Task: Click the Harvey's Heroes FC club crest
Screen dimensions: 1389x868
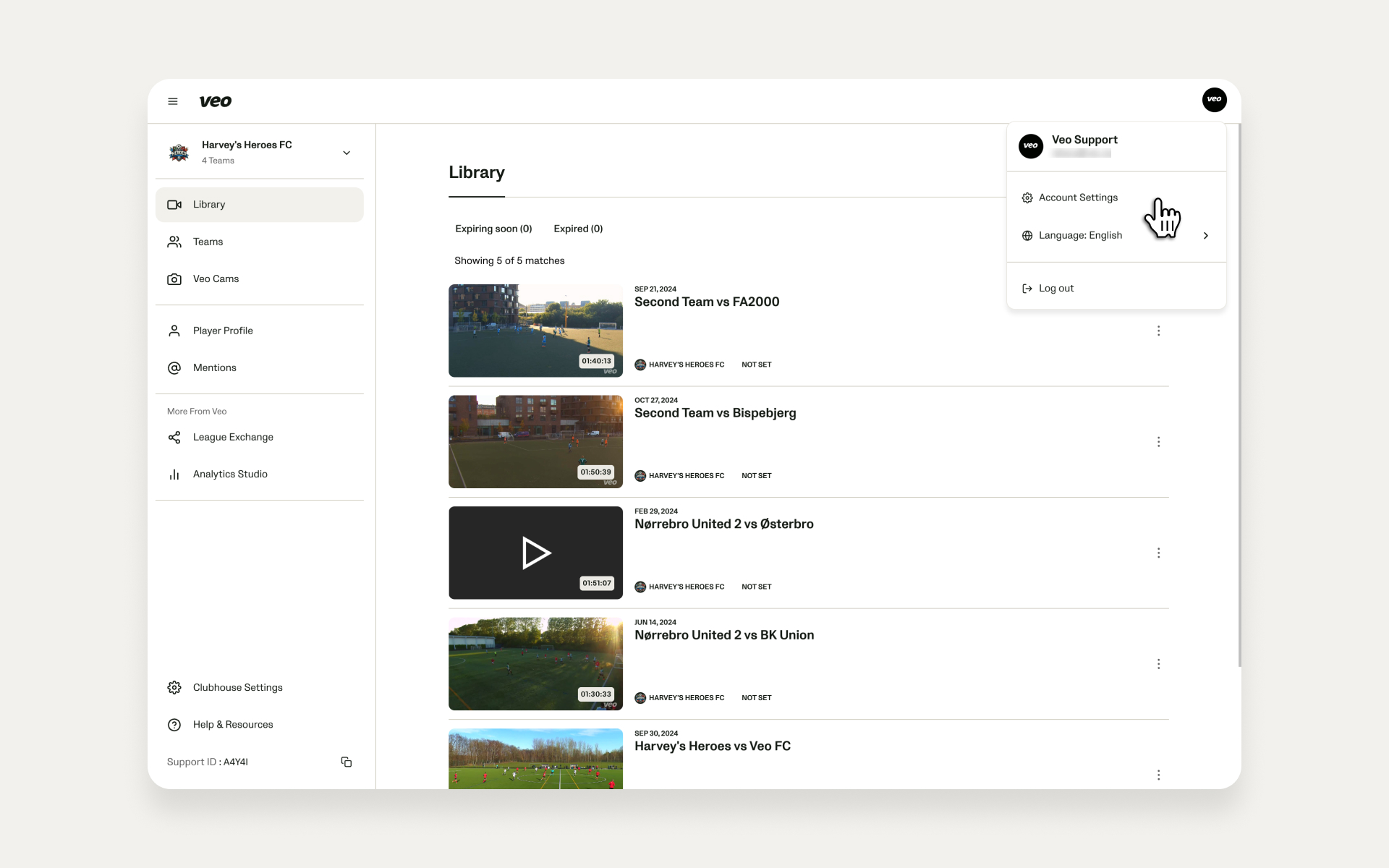Action: (179, 152)
